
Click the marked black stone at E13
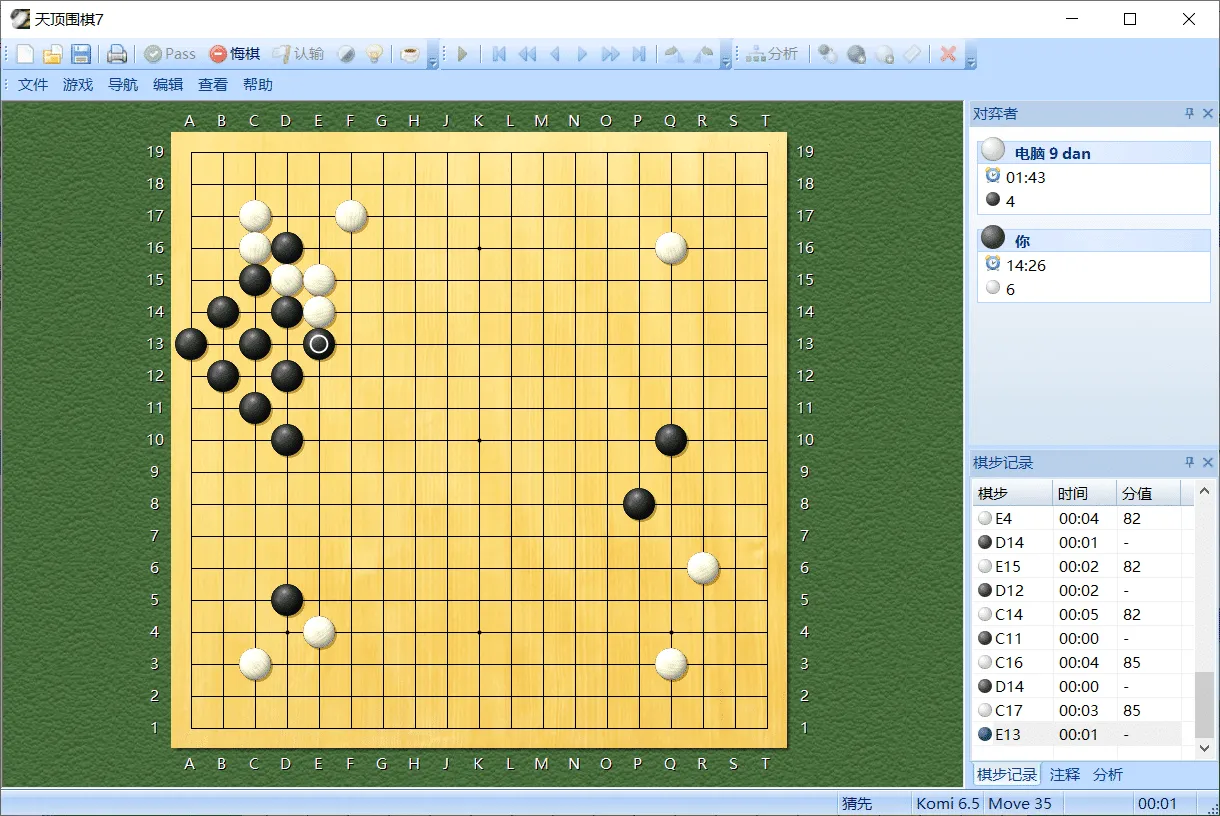319,344
